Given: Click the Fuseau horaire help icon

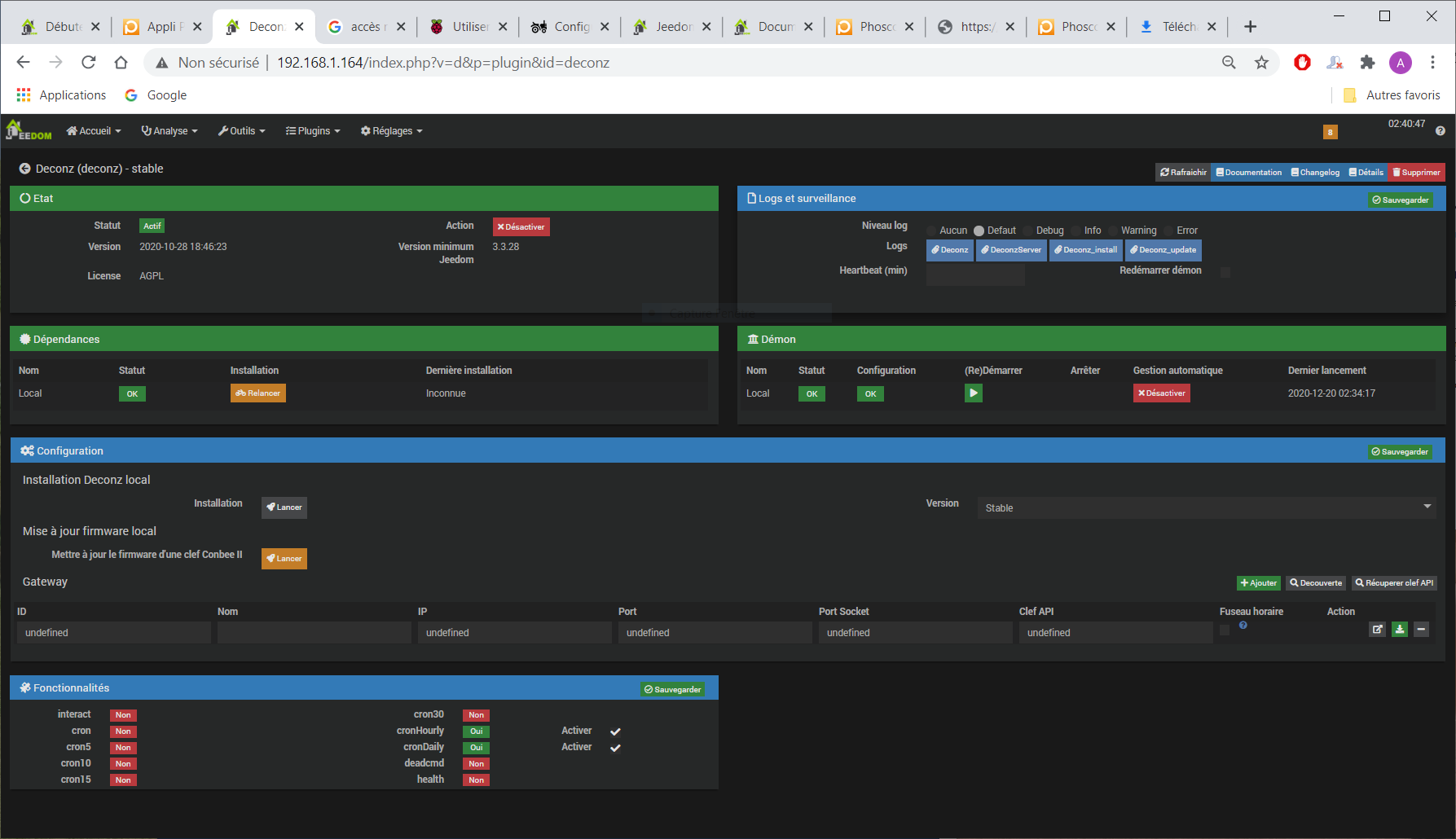Looking at the screenshot, I should coord(1243,626).
